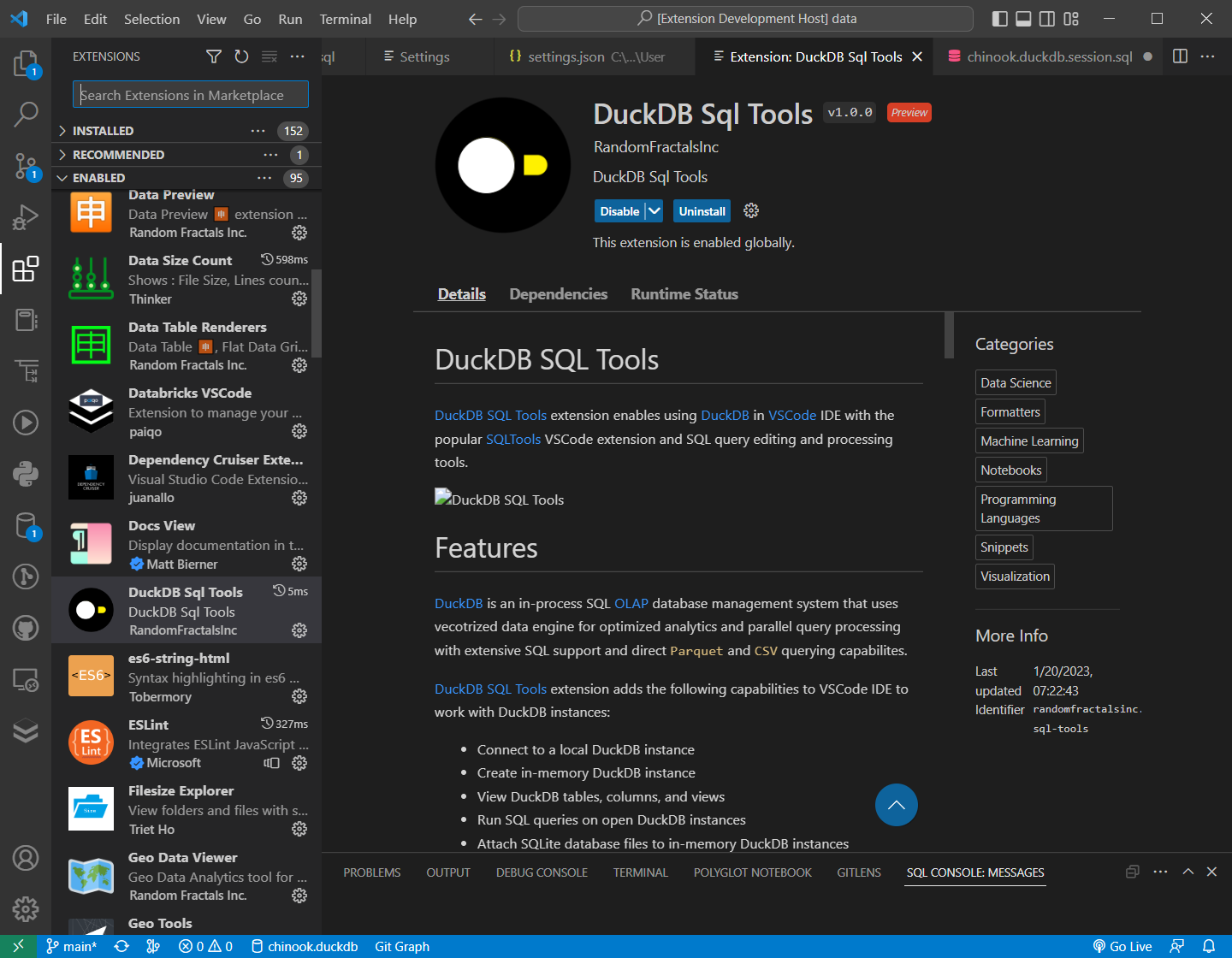The width and height of the screenshot is (1232, 958).
Task: Synchronize changes in status bar
Action: click(x=121, y=946)
